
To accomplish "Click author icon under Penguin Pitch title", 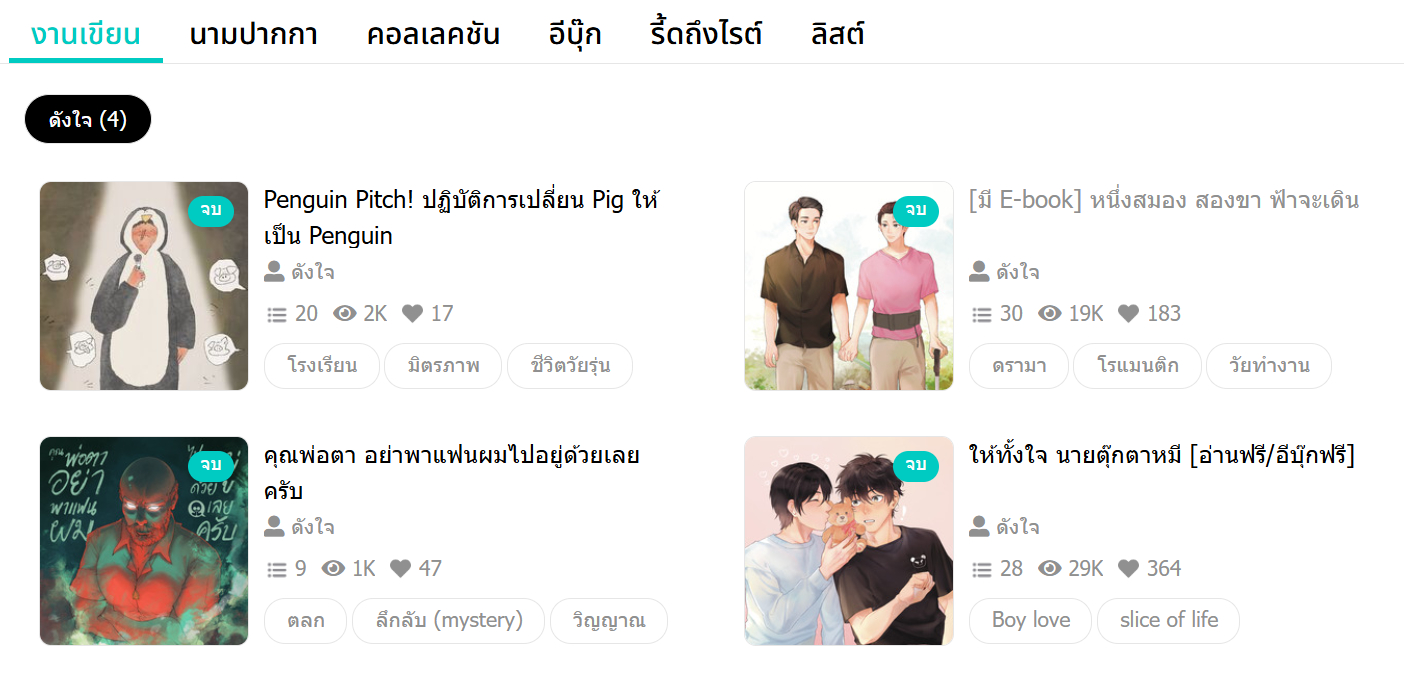I will 275,272.
